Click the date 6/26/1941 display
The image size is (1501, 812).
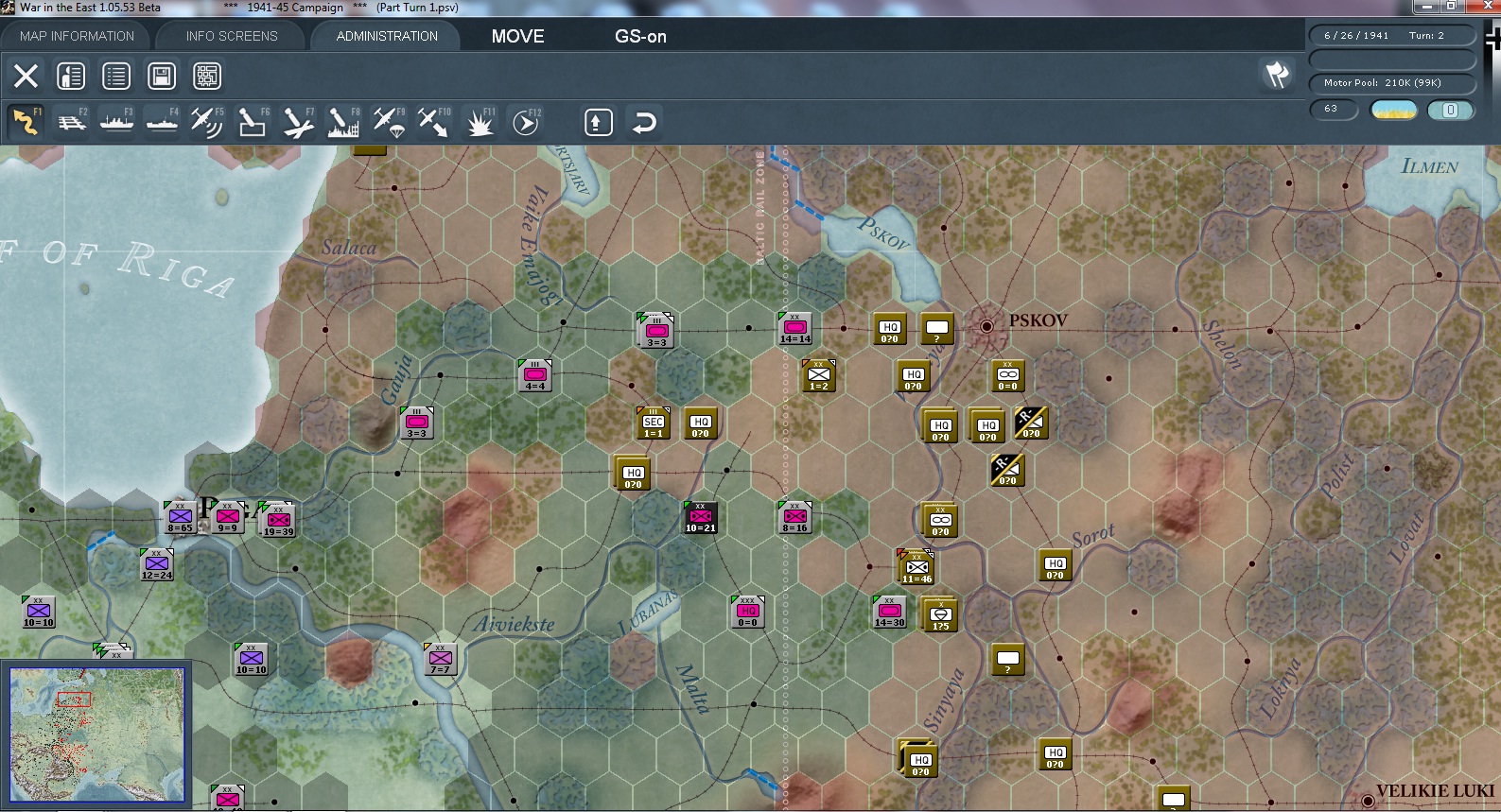(1356, 36)
